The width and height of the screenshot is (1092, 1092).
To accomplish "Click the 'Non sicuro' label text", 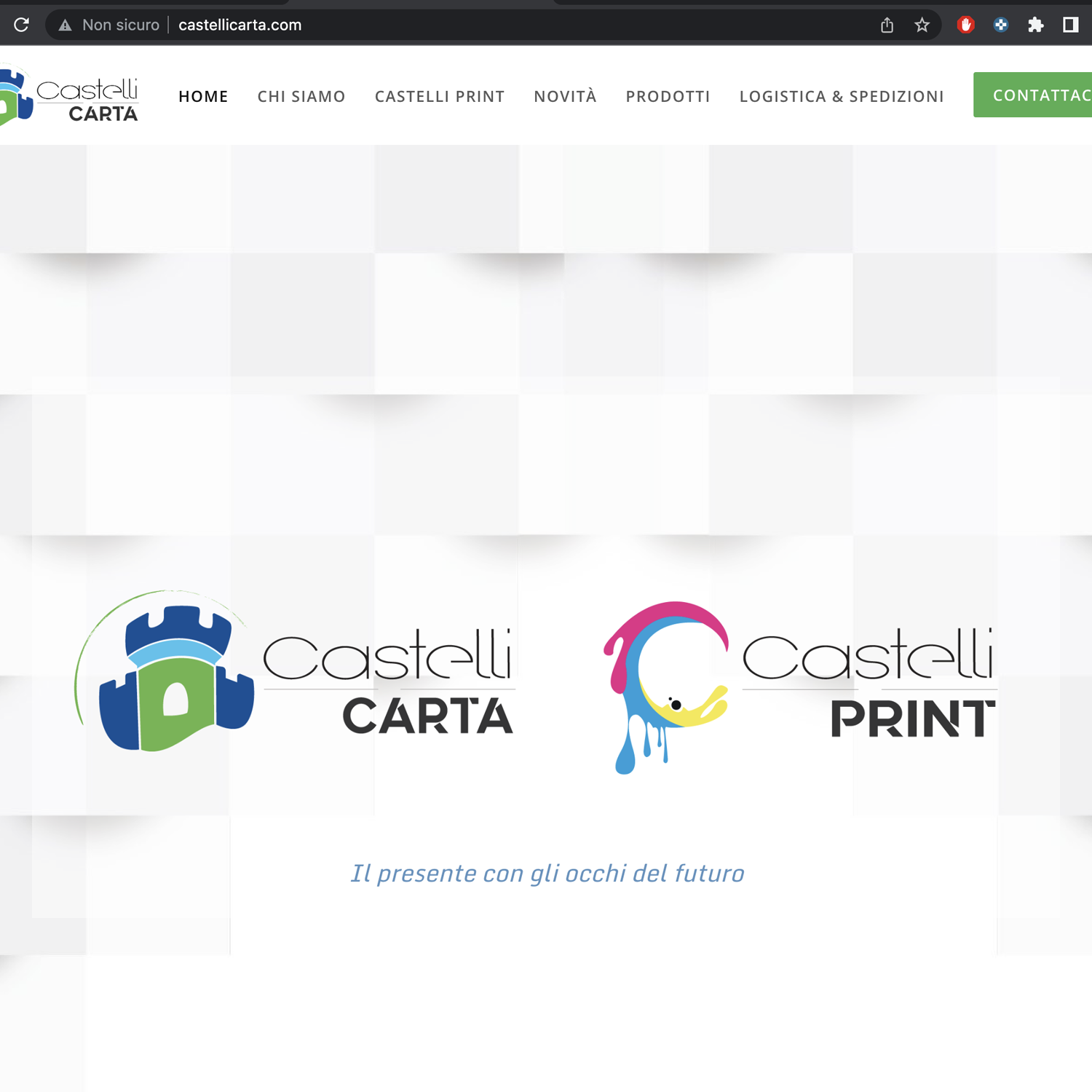I will point(121,25).
